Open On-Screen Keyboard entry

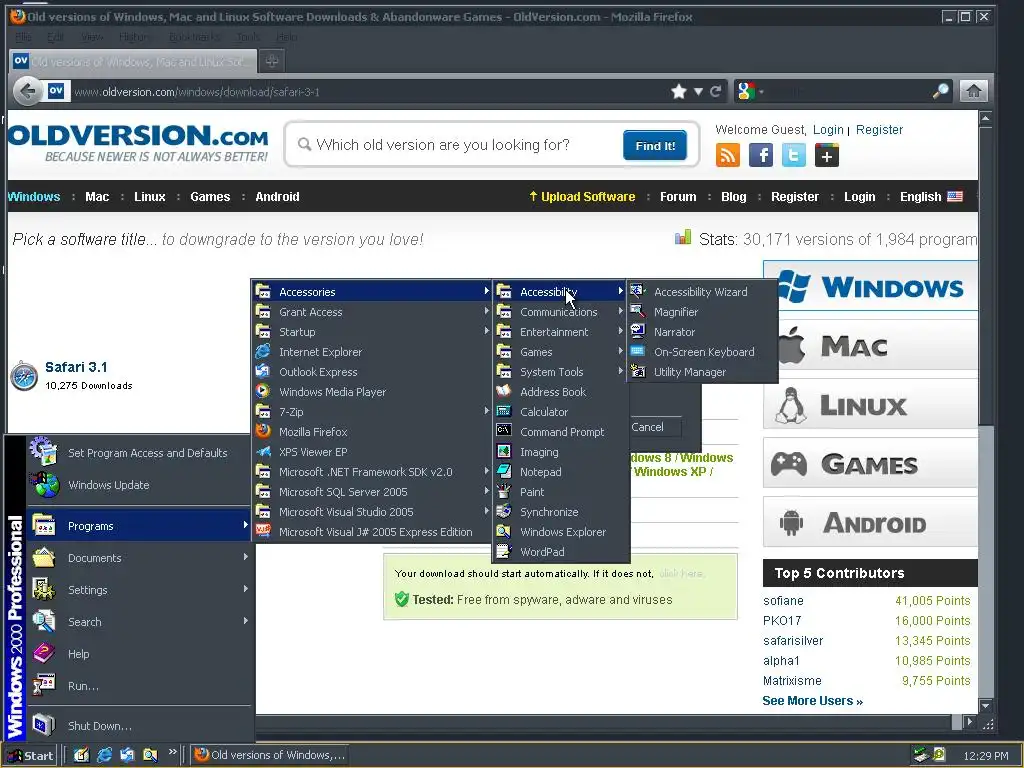(x=702, y=352)
